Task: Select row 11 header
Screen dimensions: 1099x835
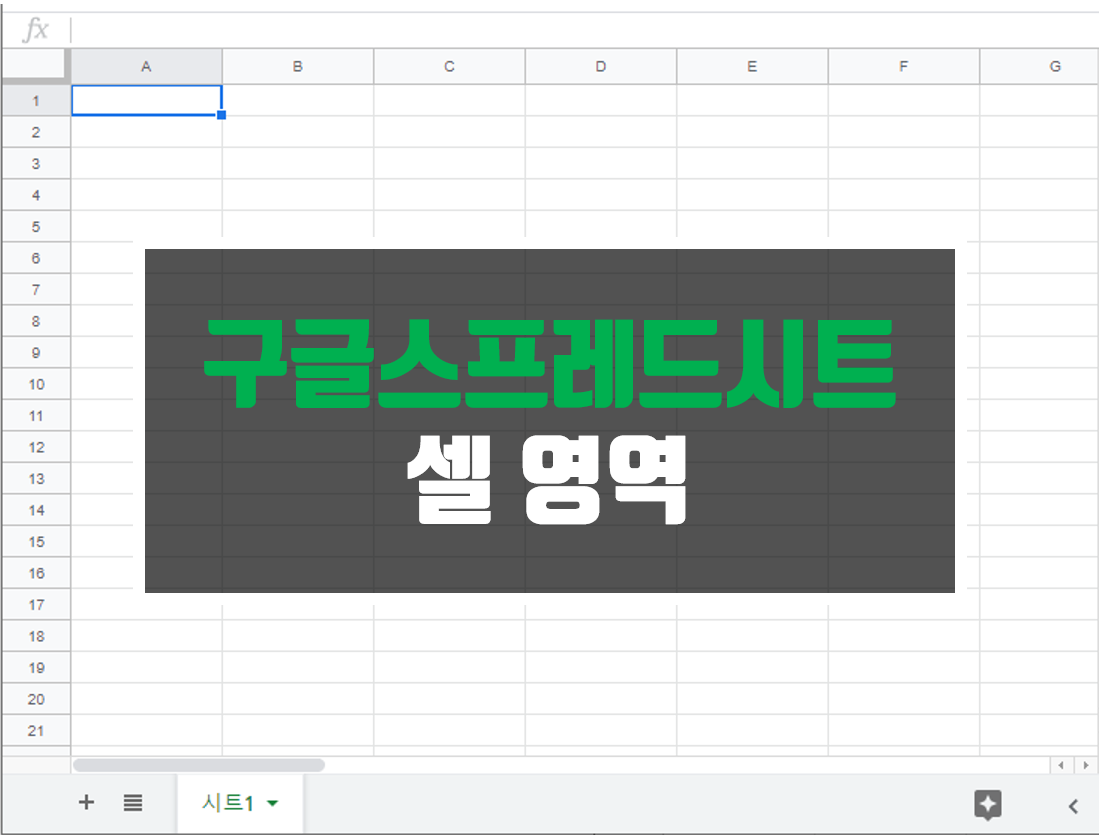Action: pyautogui.click(x=36, y=416)
